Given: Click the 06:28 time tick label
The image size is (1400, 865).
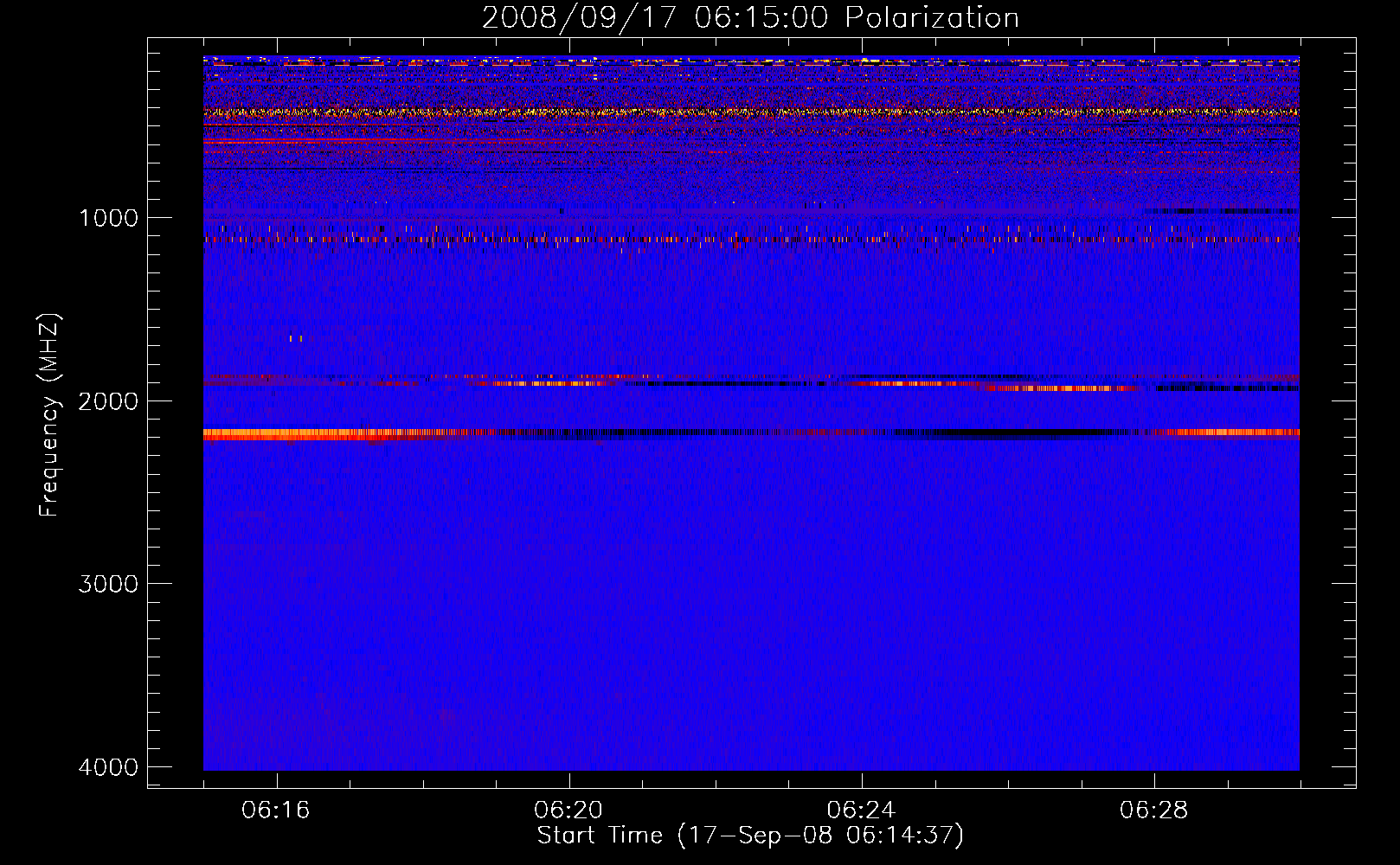Looking at the screenshot, I should pyautogui.click(x=1153, y=811).
